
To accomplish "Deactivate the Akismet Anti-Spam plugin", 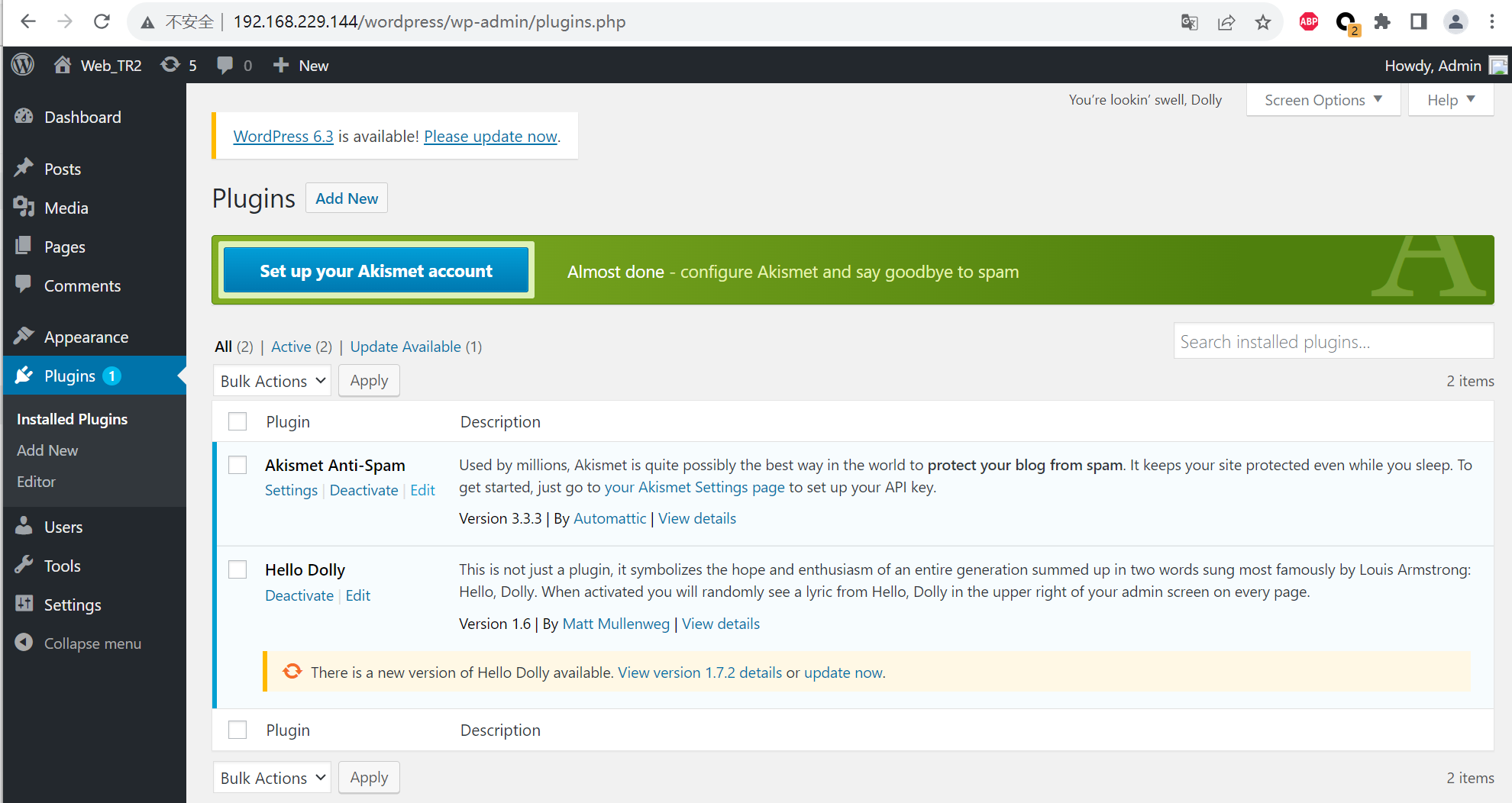I will click(x=363, y=490).
